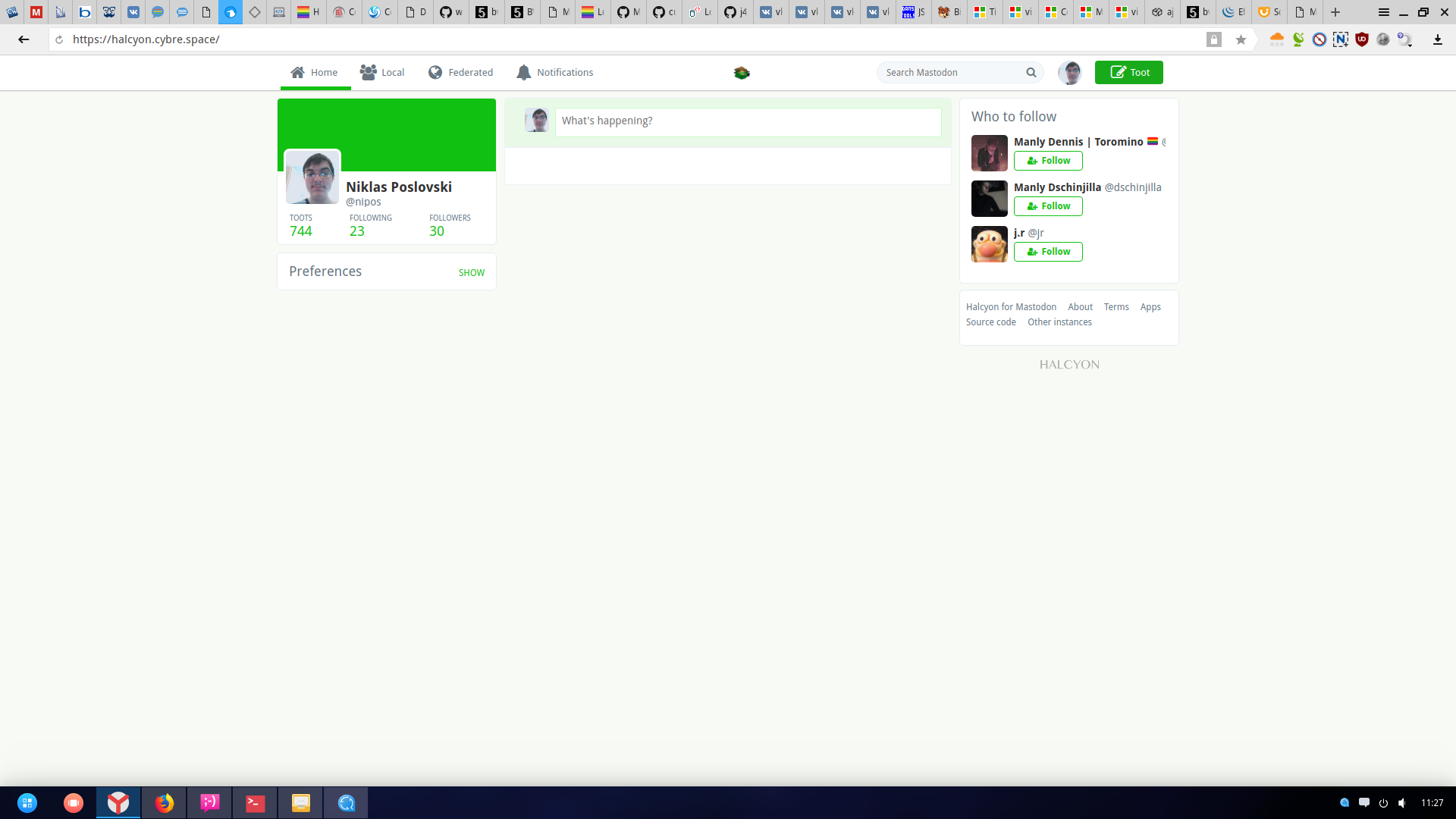Viewport: 1456px width, 819px height.
Task: Open the Source code link
Action: (990, 322)
